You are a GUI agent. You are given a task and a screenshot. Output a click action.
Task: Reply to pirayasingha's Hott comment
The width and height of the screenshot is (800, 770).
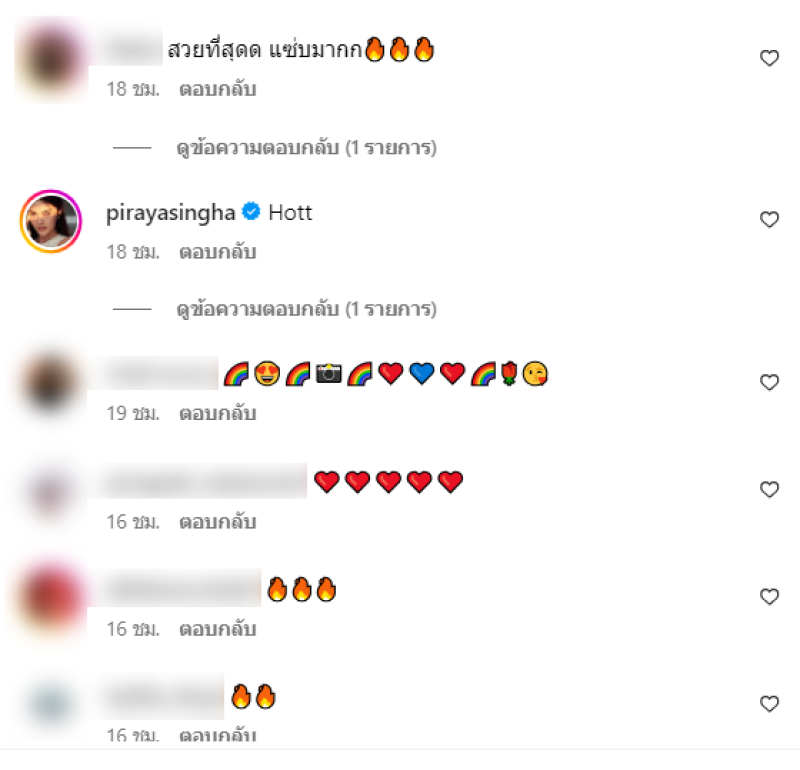217,252
